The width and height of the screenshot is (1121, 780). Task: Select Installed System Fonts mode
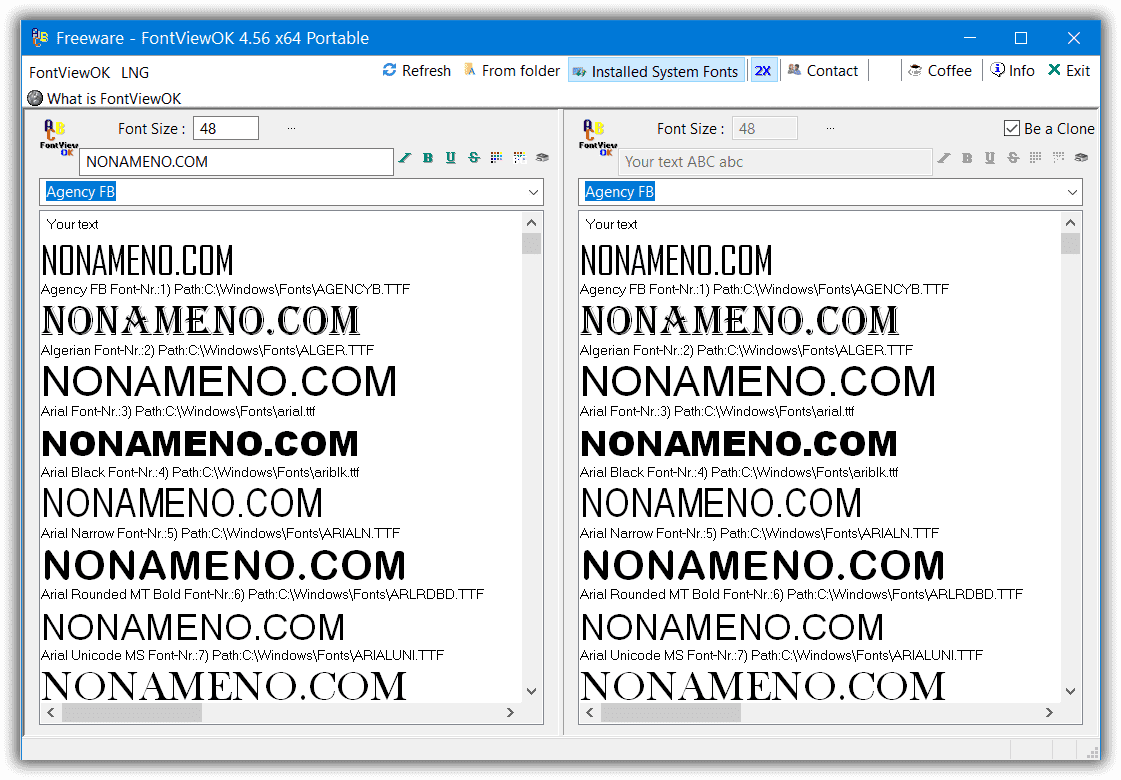656,71
